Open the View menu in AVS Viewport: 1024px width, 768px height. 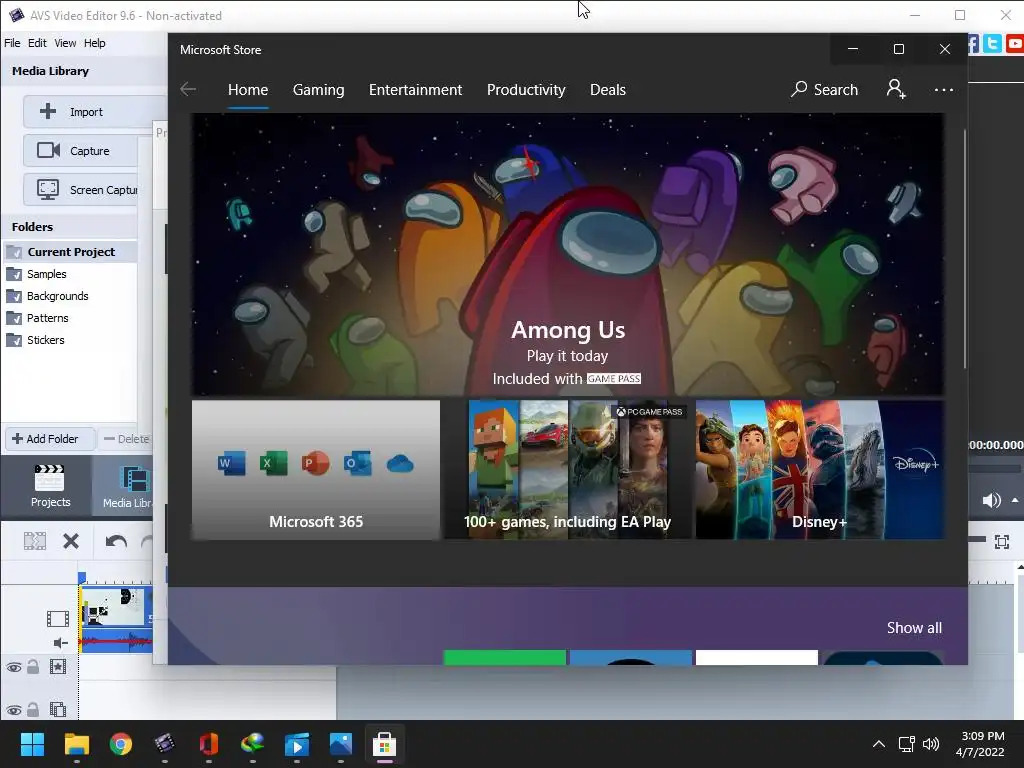coord(65,43)
